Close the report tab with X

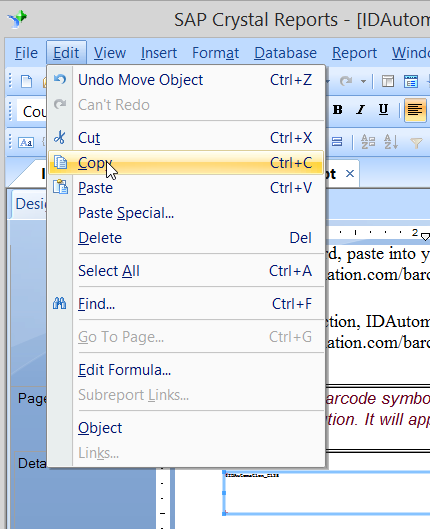click(350, 174)
